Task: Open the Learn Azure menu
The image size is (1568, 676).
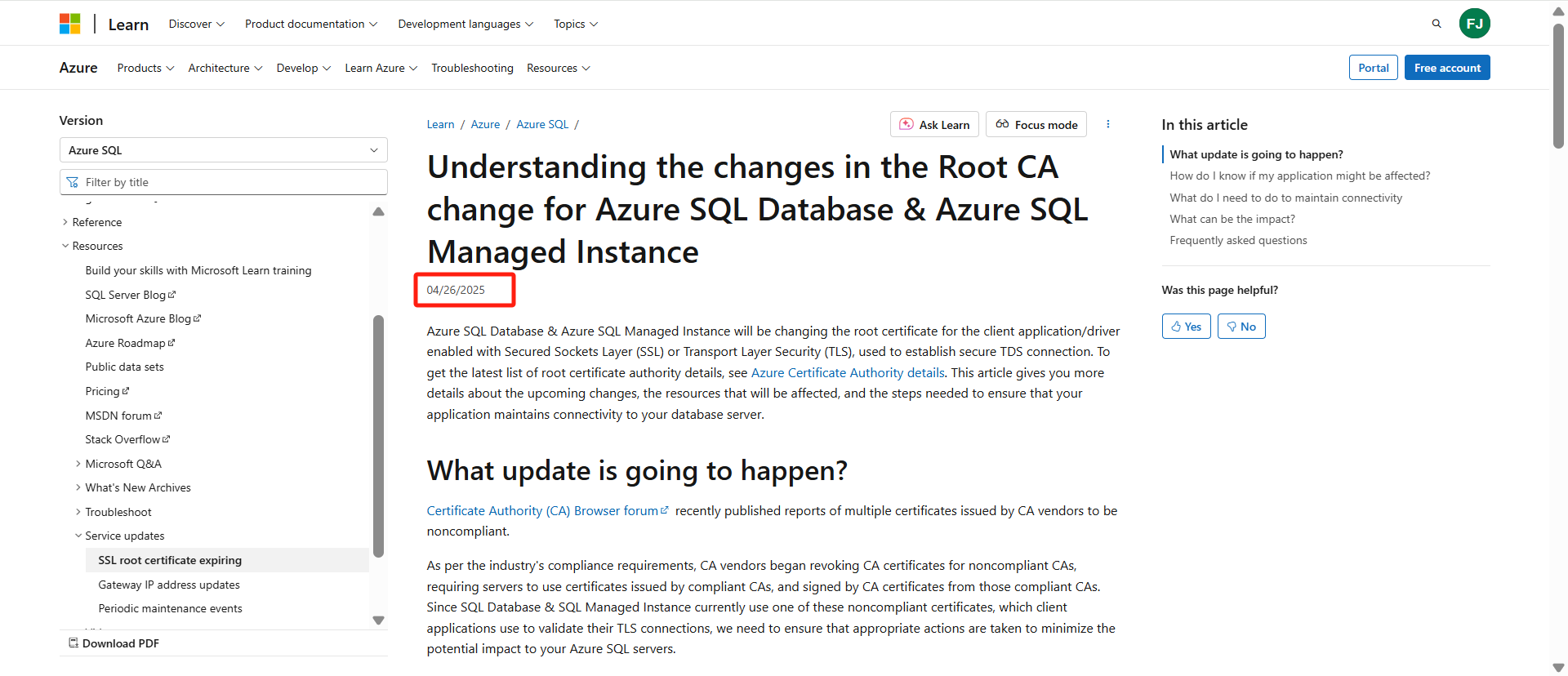Action: 381,68
